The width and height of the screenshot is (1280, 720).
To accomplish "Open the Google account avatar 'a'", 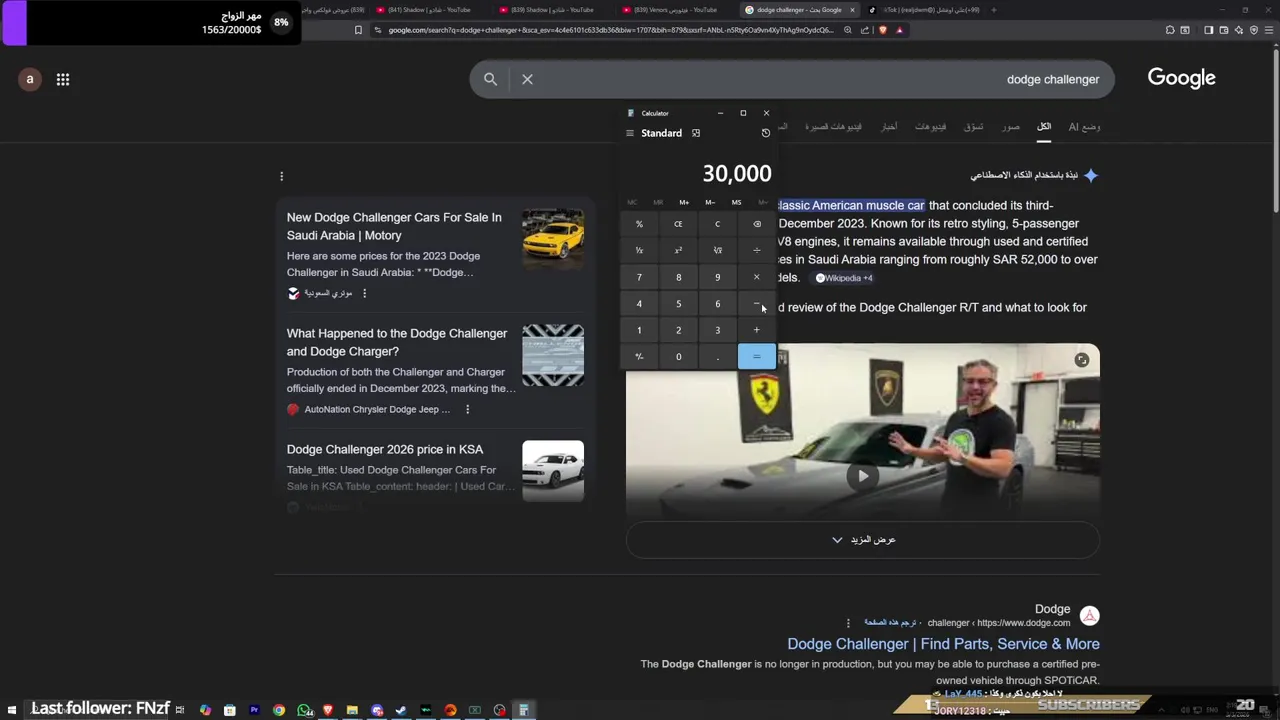I will [x=30, y=79].
